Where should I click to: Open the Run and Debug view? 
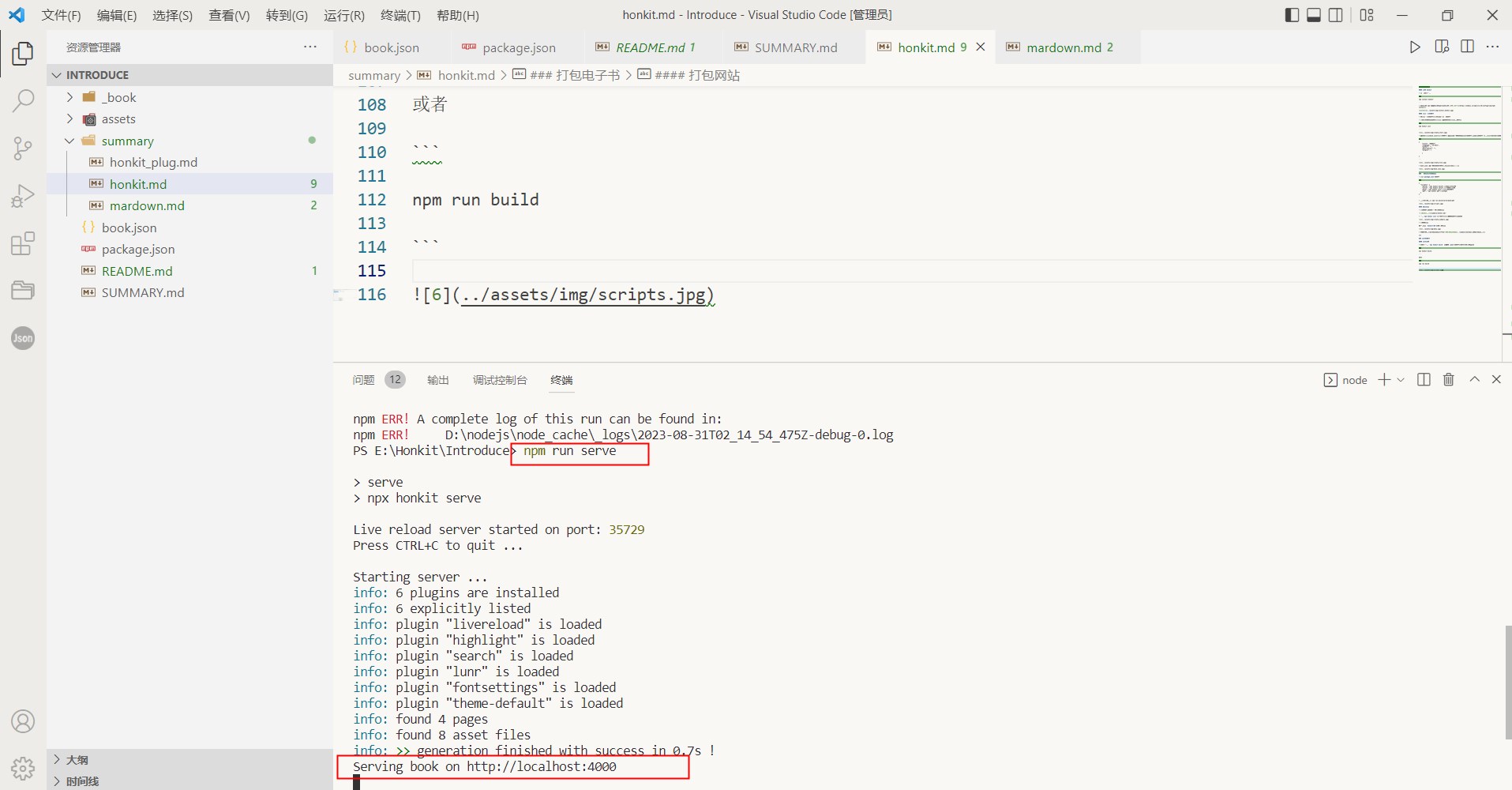click(23, 196)
